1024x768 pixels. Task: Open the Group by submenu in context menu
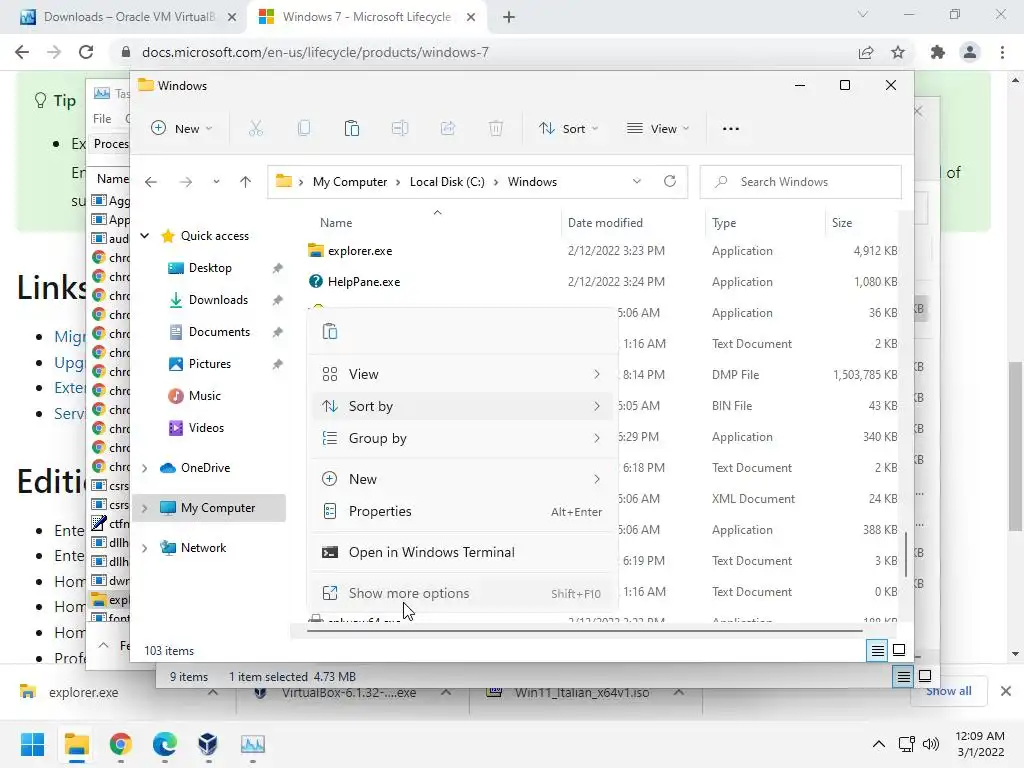click(x=462, y=438)
